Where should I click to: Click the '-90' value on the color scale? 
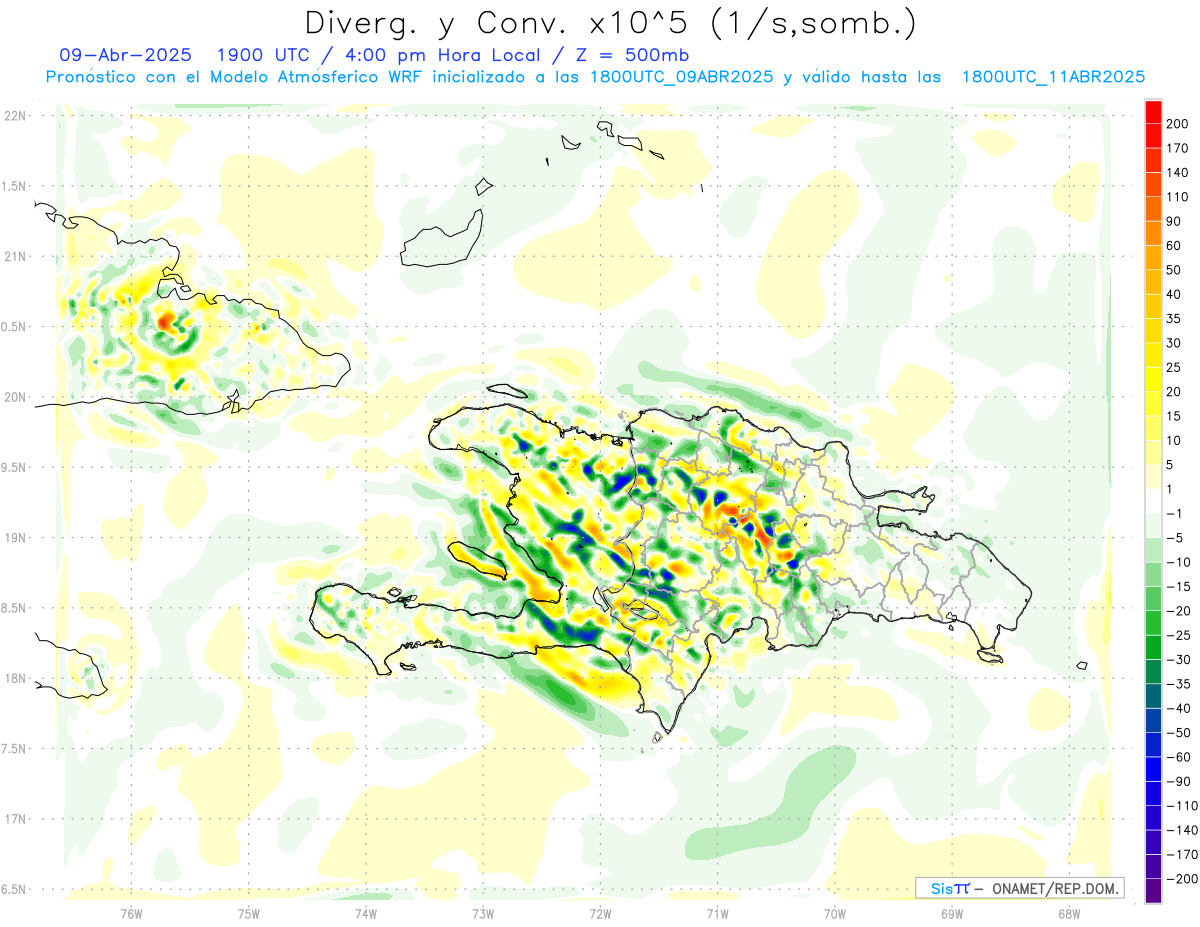pos(1178,781)
